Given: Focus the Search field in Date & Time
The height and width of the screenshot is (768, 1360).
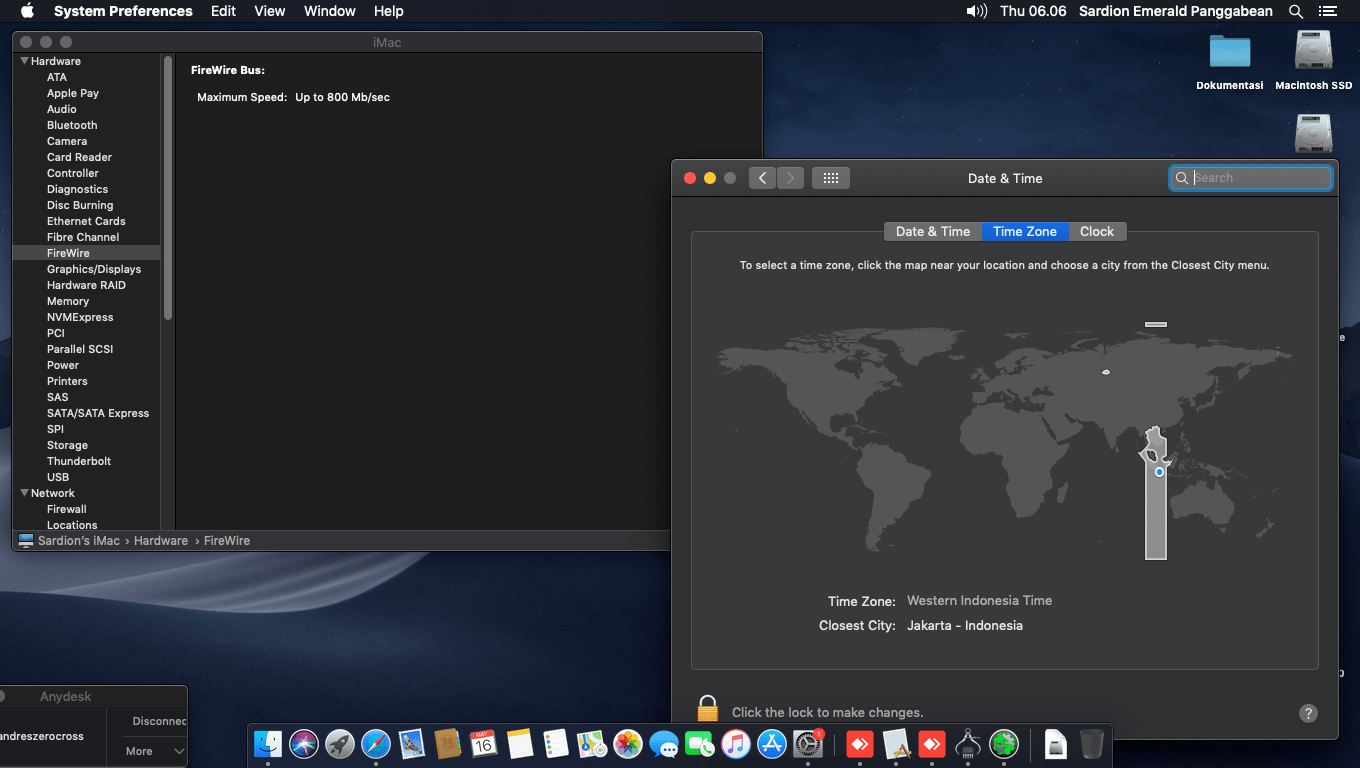Looking at the screenshot, I should point(1251,178).
